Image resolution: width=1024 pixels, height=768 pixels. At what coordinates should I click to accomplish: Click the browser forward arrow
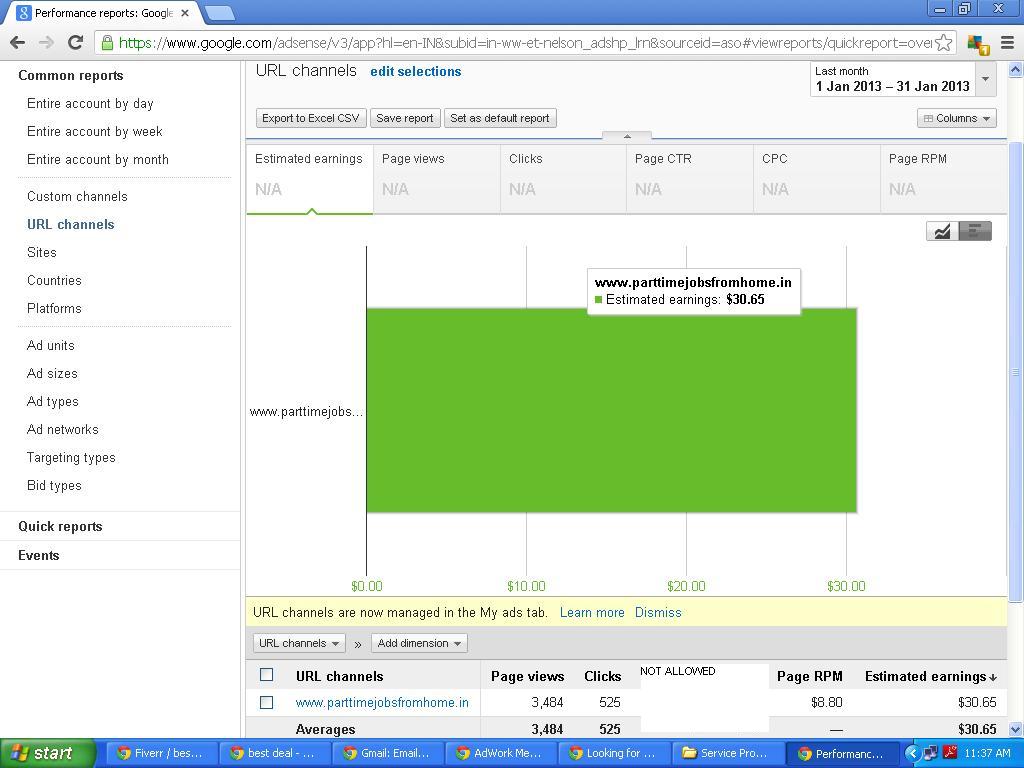pos(46,43)
